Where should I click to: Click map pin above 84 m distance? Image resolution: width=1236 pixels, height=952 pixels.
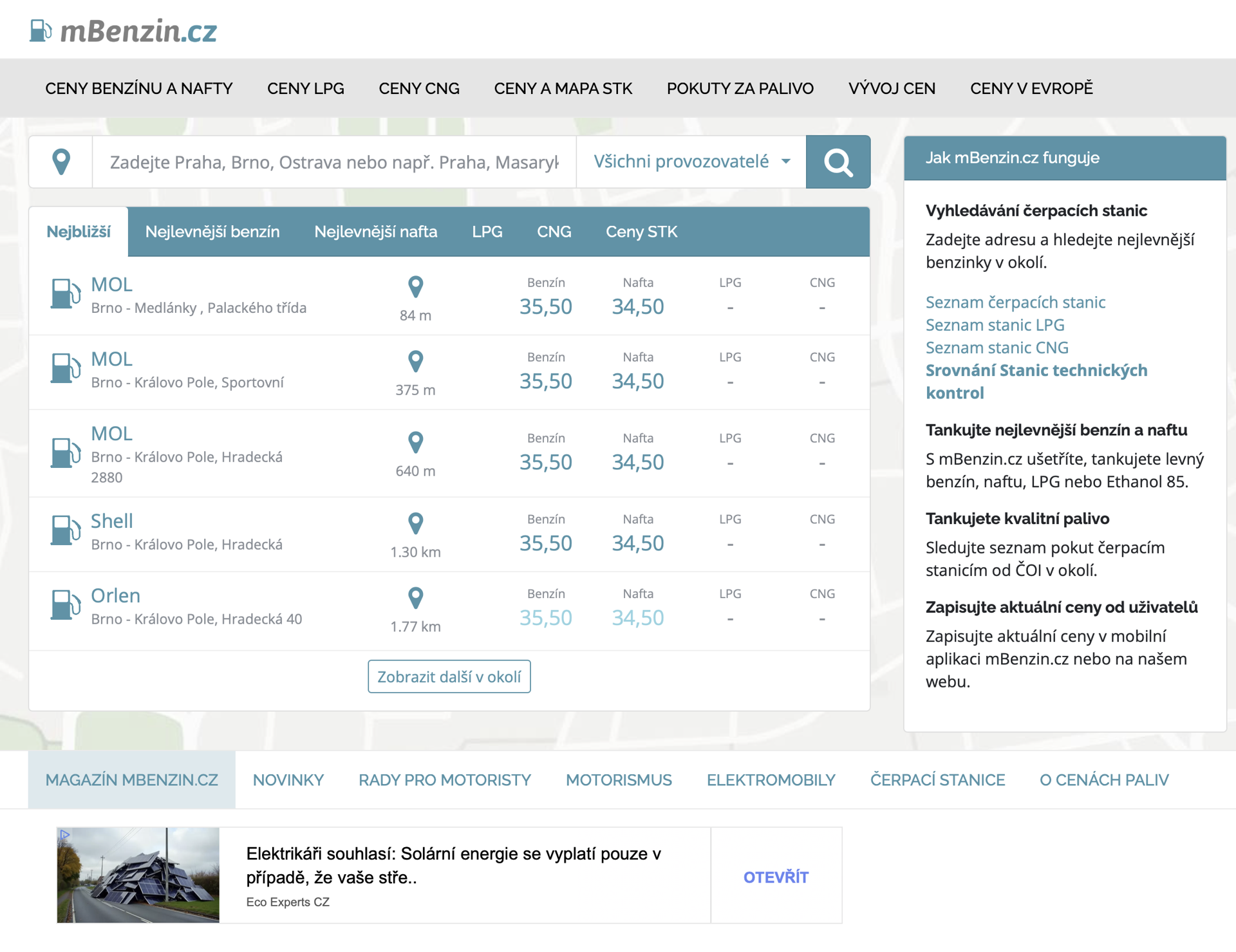click(416, 286)
